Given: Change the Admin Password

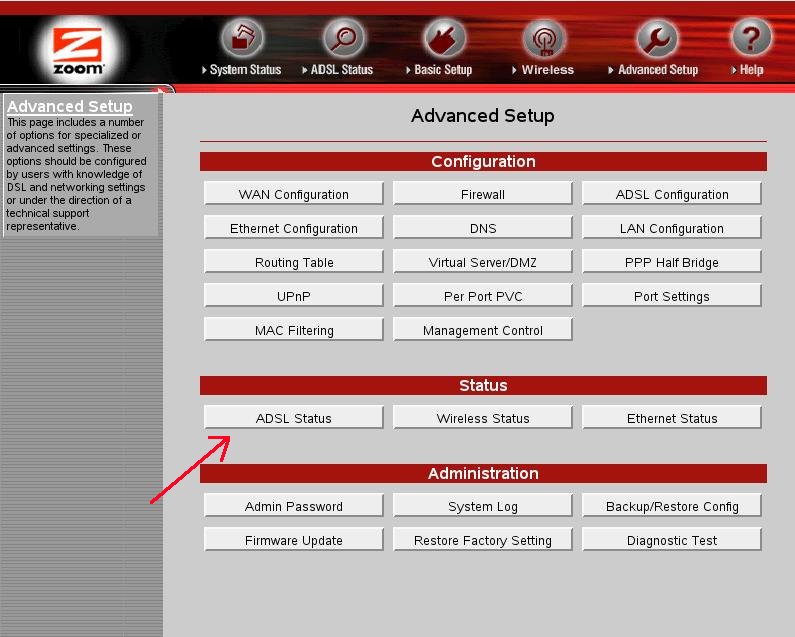Looking at the screenshot, I should click(294, 506).
